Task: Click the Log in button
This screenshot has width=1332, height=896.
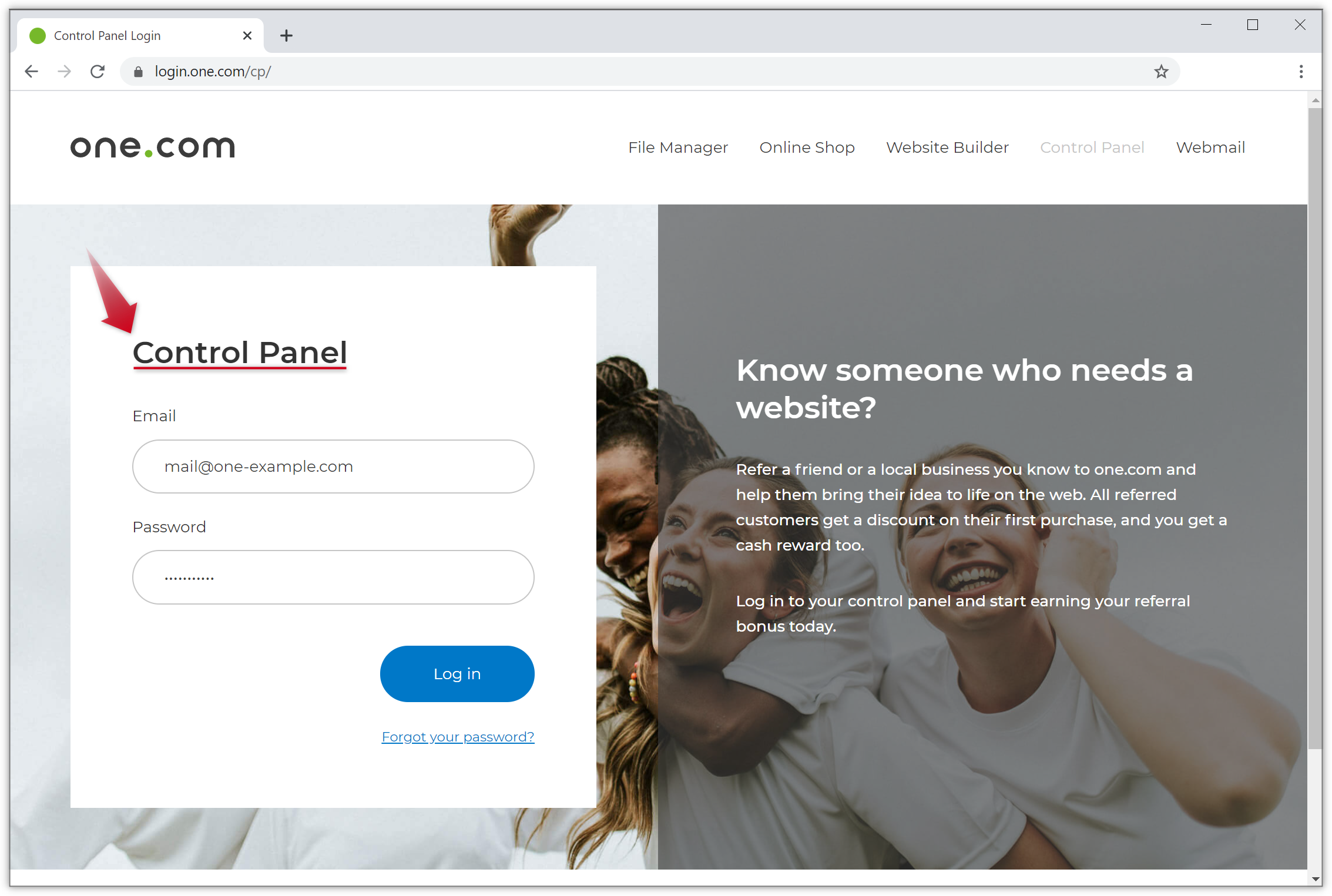Action: 456,673
